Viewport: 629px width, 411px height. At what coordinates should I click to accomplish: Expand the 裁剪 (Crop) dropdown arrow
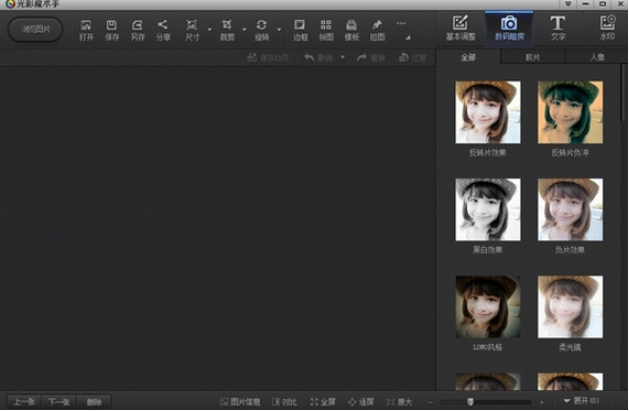(244, 27)
